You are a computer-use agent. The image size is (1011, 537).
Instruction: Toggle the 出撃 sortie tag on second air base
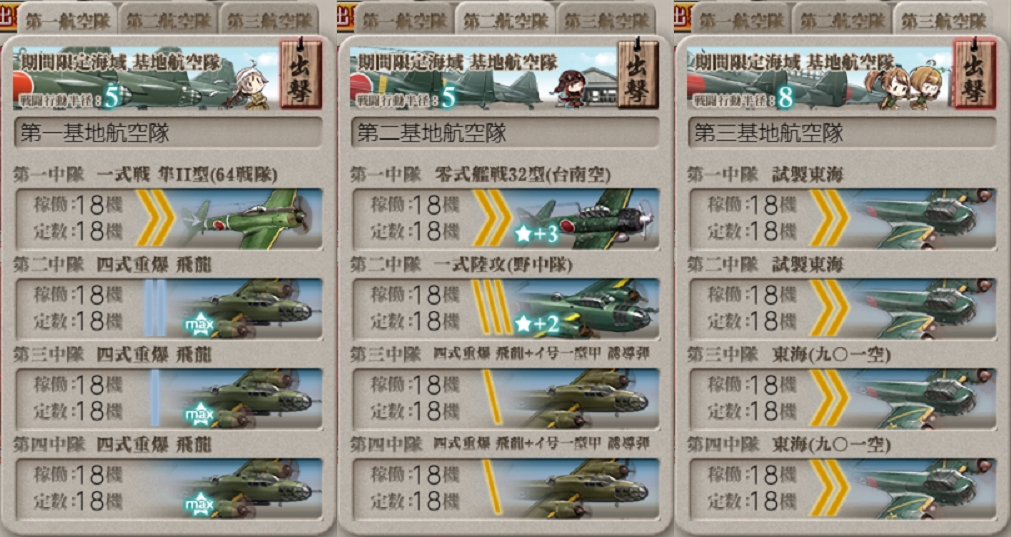coord(638,74)
